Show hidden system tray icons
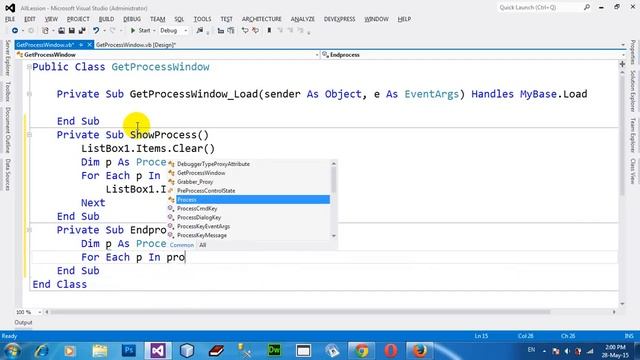640x360 pixels. point(544,351)
